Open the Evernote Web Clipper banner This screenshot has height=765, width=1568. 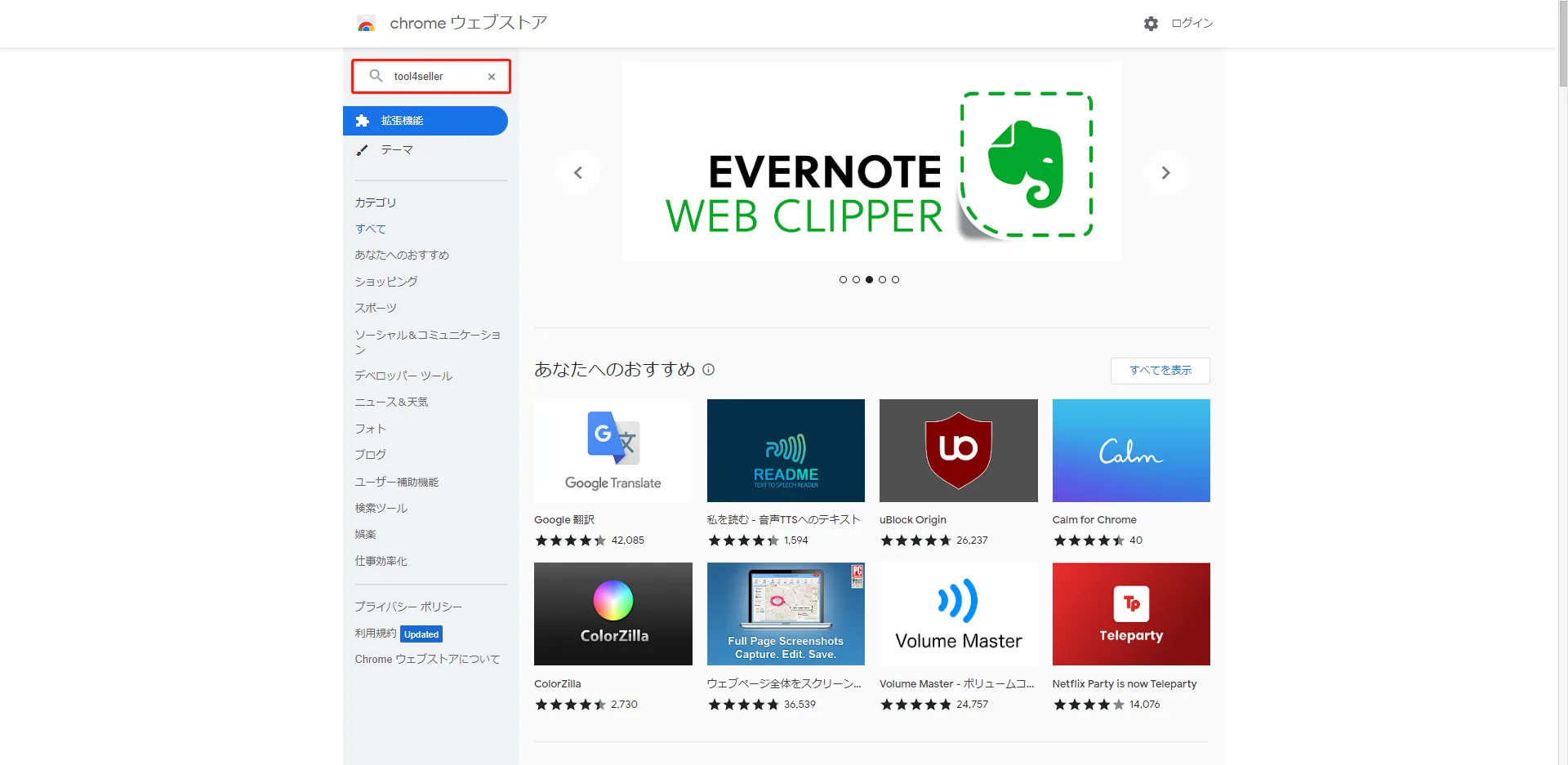[x=871, y=162]
